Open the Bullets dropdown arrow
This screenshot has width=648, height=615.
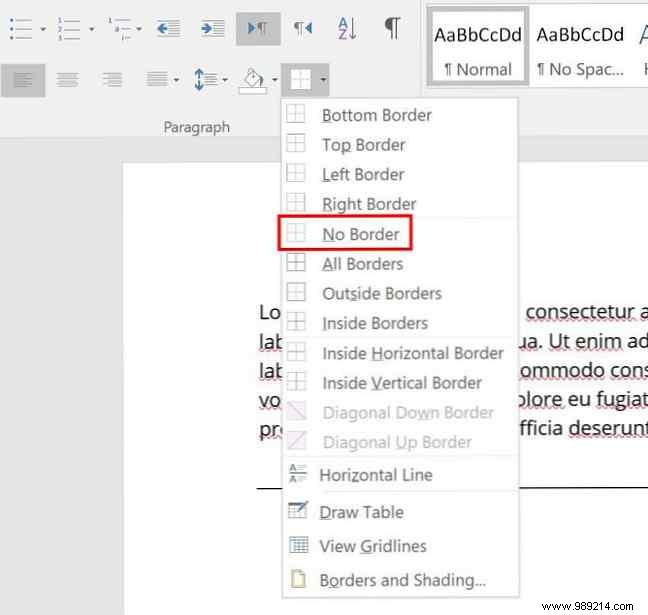tap(43, 29)
